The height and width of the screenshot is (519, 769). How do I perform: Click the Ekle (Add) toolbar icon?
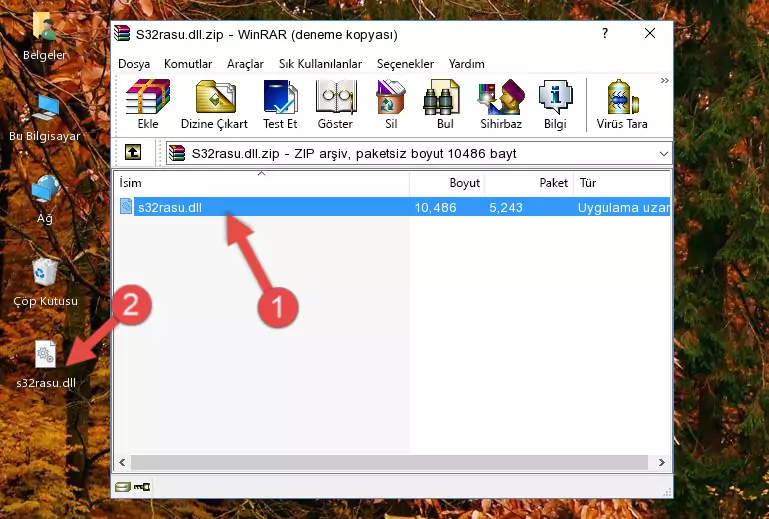pos(148,104)
